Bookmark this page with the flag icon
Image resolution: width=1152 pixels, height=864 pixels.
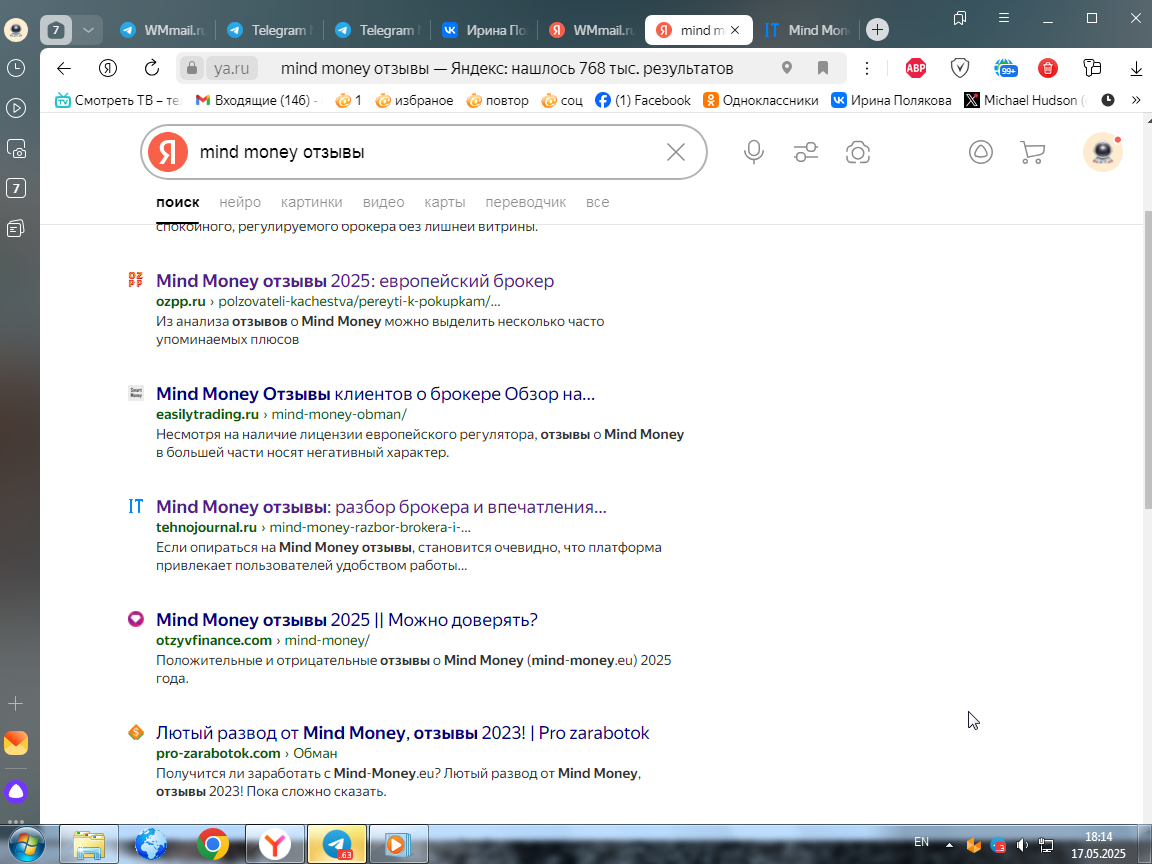click(823, 68)
